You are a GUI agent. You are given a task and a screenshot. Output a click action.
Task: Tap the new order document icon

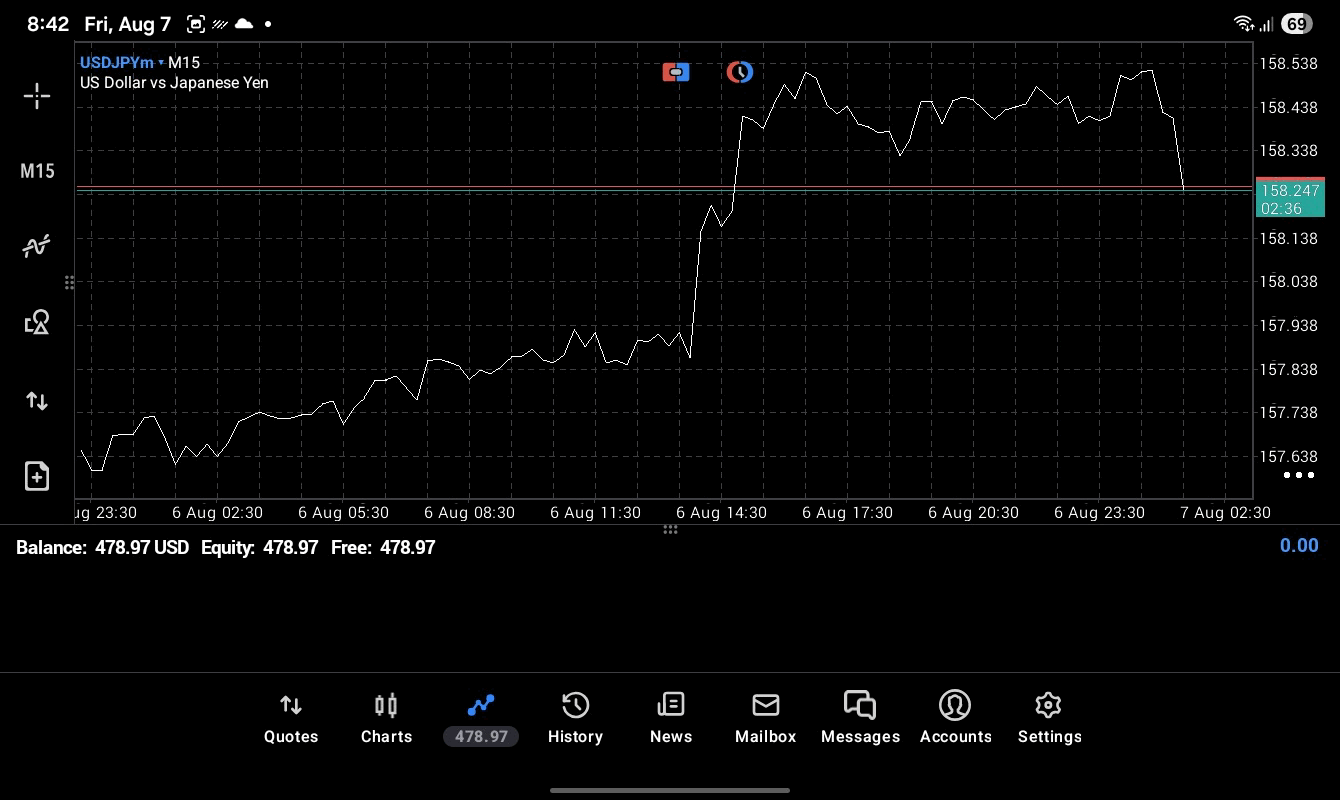[37, 476]
